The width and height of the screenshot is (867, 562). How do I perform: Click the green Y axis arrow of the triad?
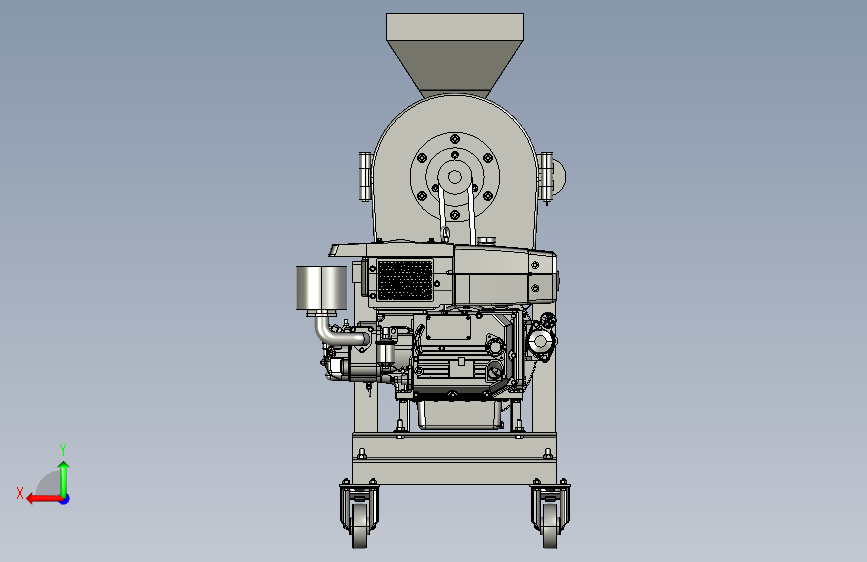click(64, 478)
